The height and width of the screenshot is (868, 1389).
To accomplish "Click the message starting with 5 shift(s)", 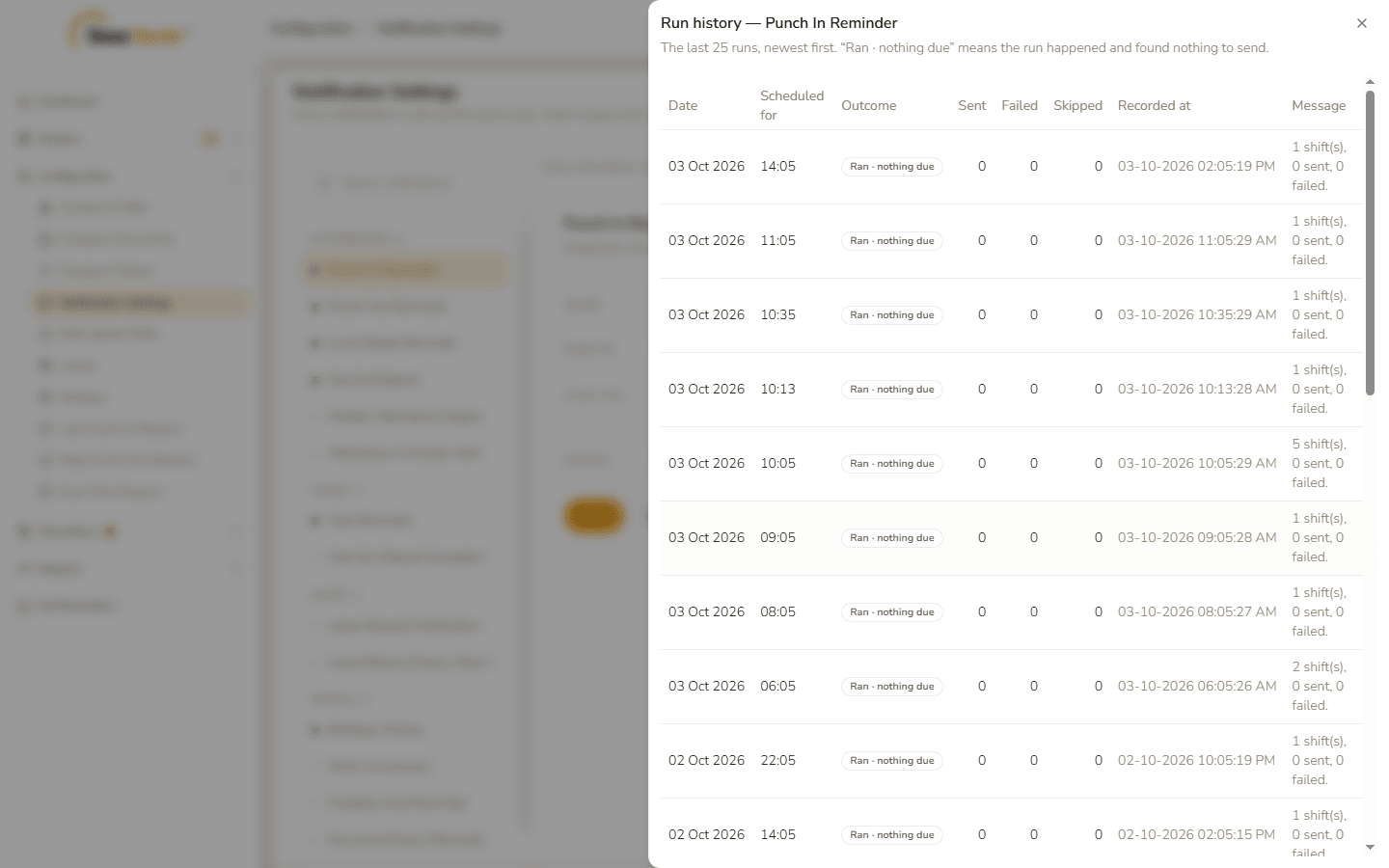I will pyautogui.click(x=1319, y=463).
